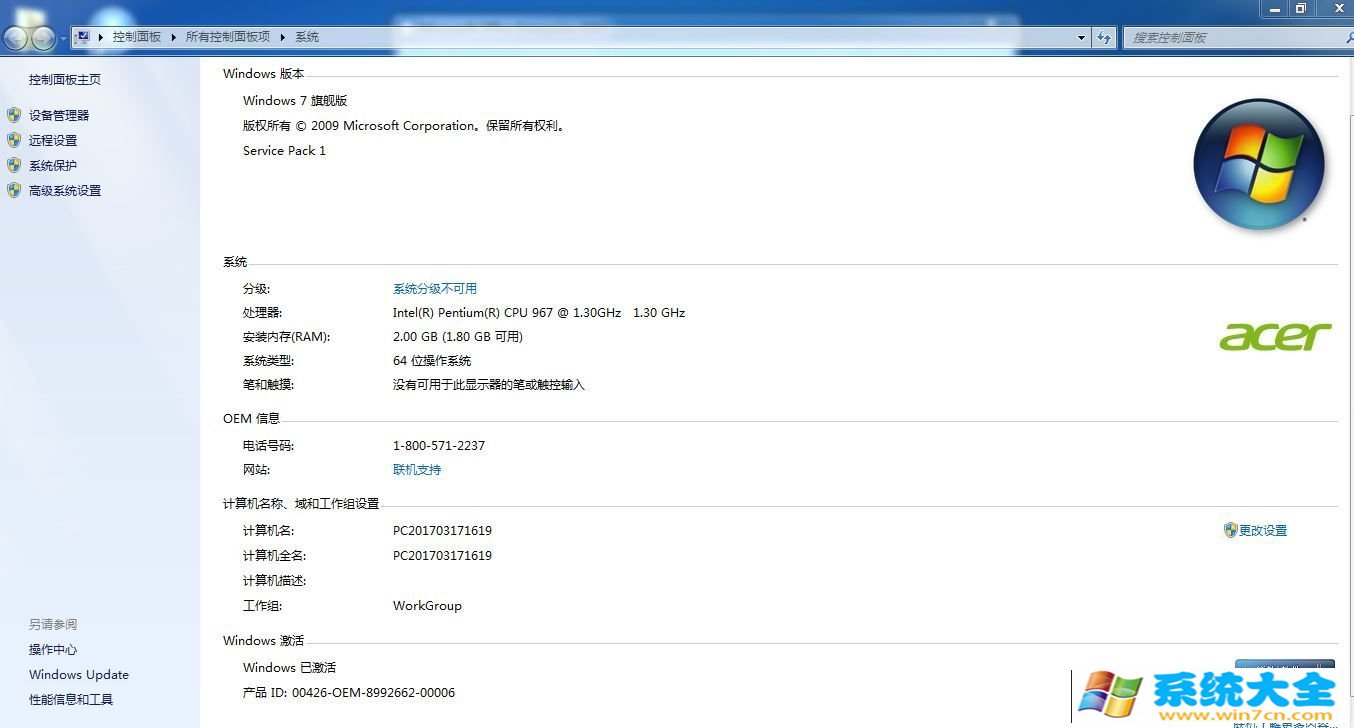Open 高级系统设置 in the sidebar
The image size is (1354, 728).
(65, 190)
